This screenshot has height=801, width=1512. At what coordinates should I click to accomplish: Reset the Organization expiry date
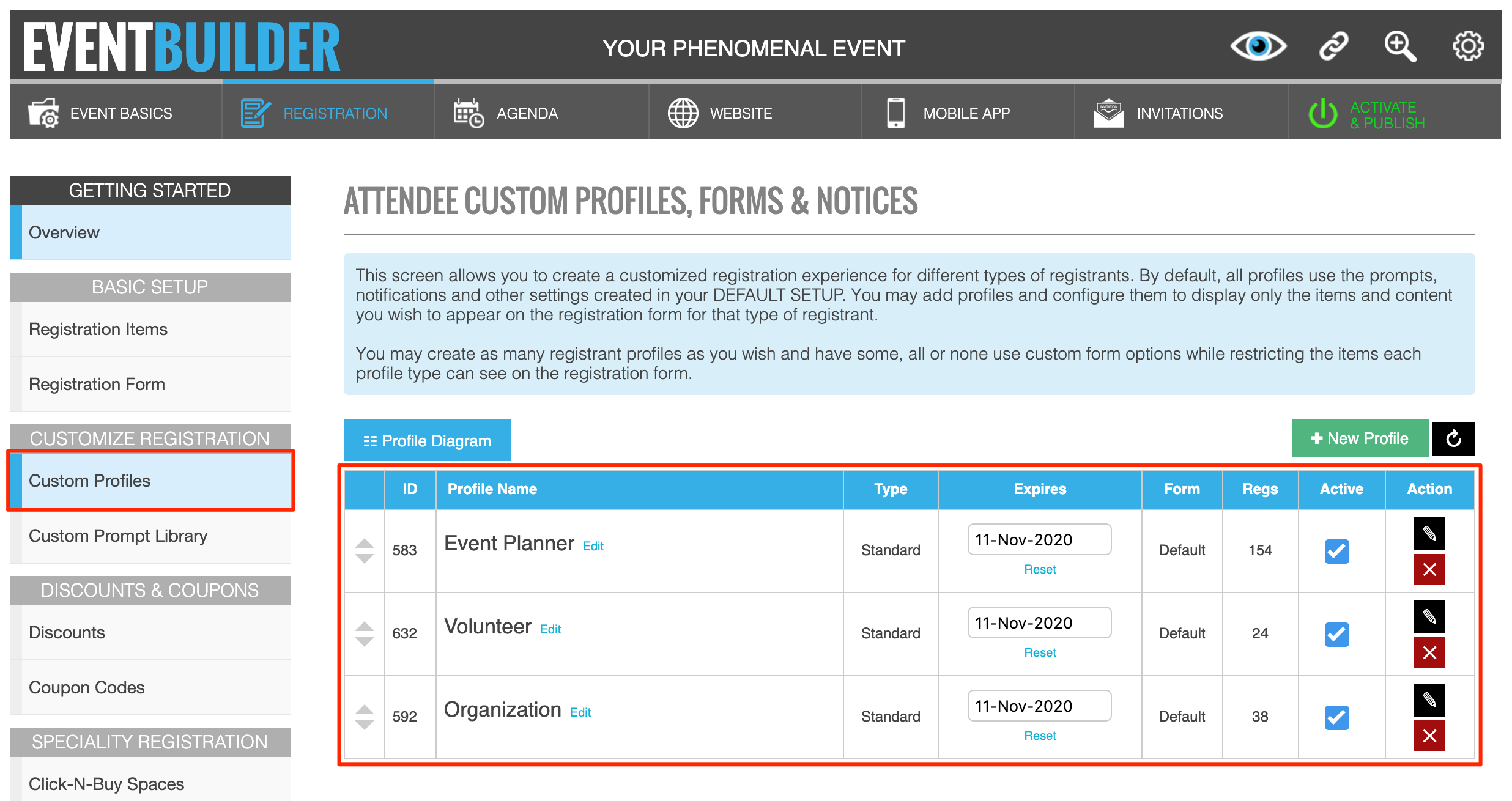point(1040,736)
